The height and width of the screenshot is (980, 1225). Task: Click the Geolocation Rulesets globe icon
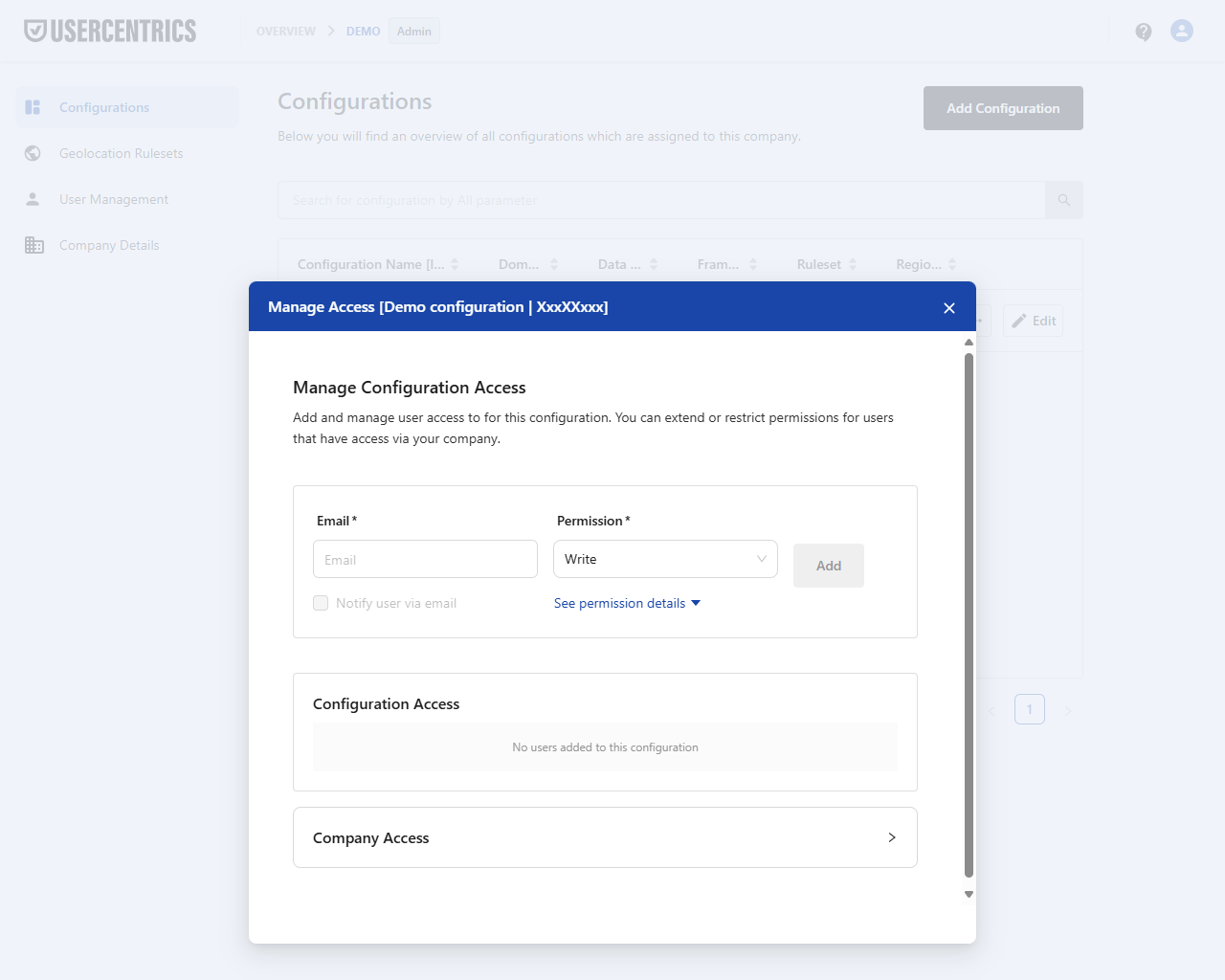point(33,153)
